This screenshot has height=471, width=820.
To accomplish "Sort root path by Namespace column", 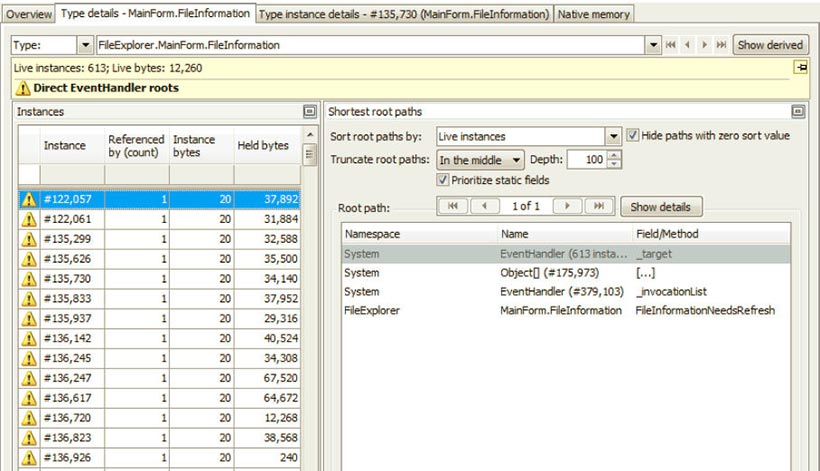I will (x=419, y=234).
